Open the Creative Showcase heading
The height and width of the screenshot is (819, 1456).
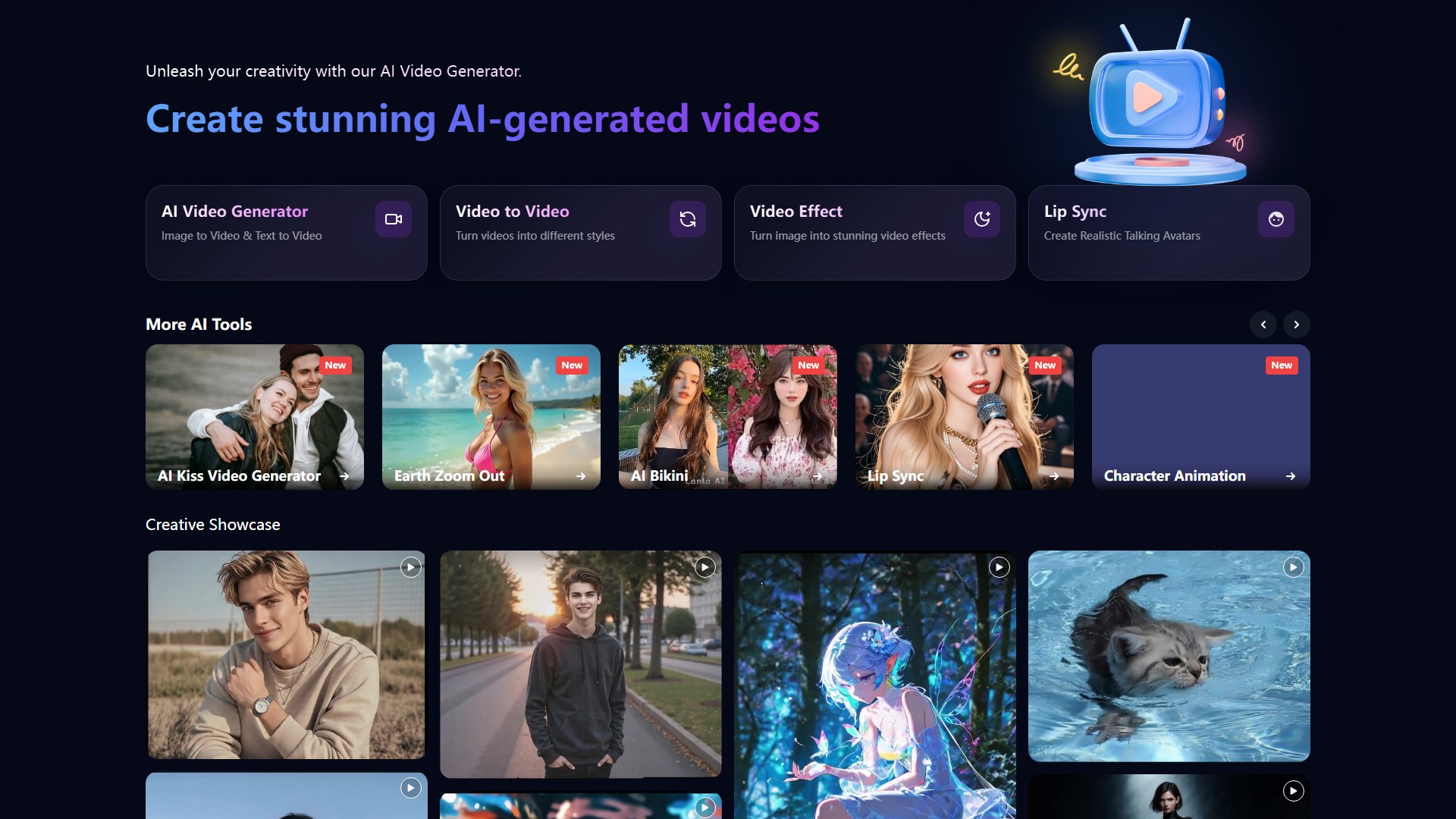coord(212,525)
